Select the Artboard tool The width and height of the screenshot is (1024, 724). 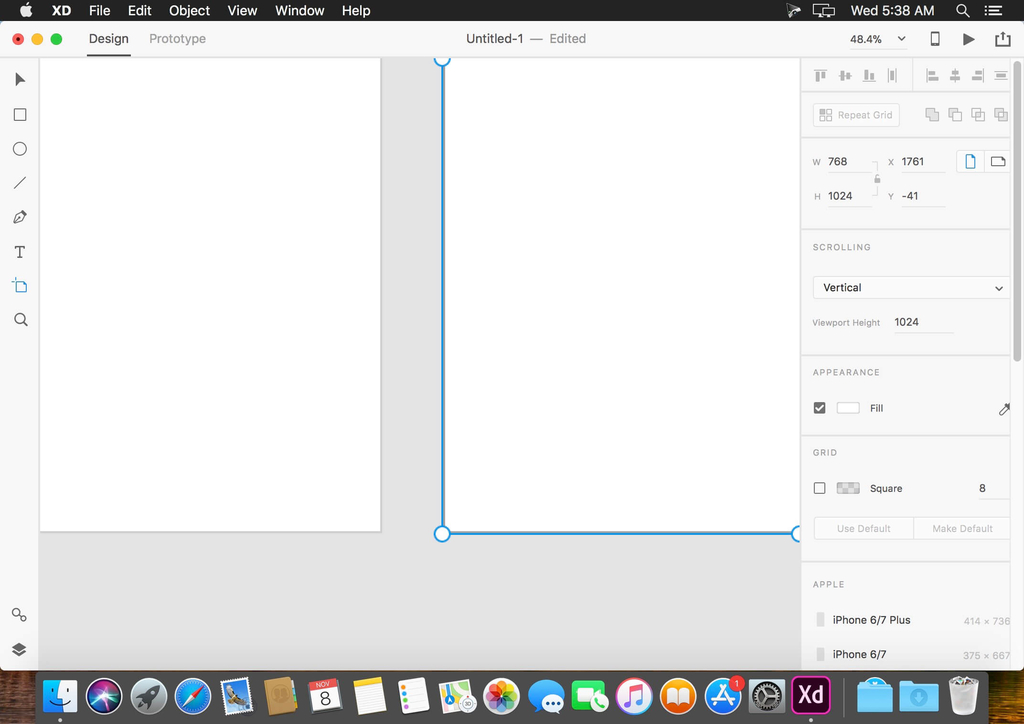tap(19, 286)
